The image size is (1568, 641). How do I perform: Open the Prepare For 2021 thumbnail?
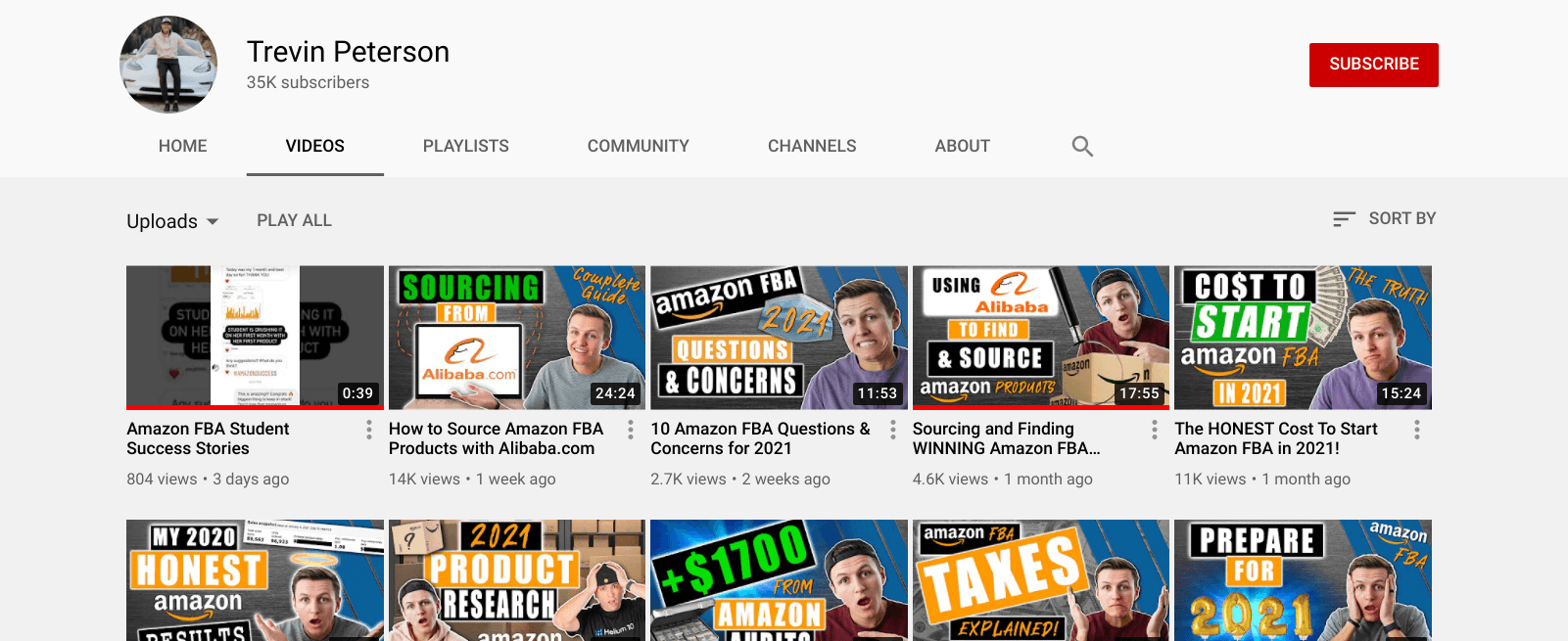point(1303,580)
